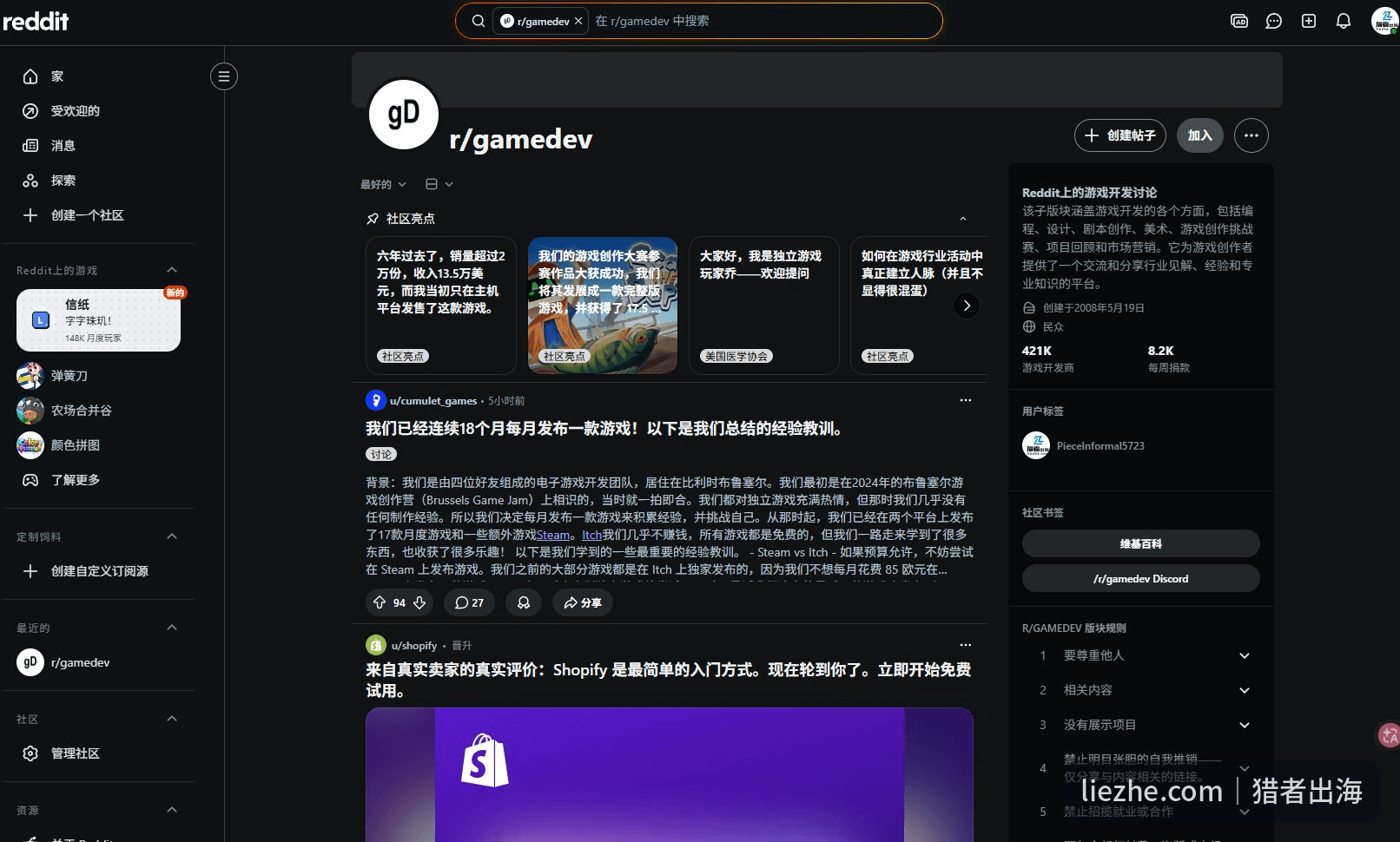Click the 讨论 flair tag

point(381,454)
